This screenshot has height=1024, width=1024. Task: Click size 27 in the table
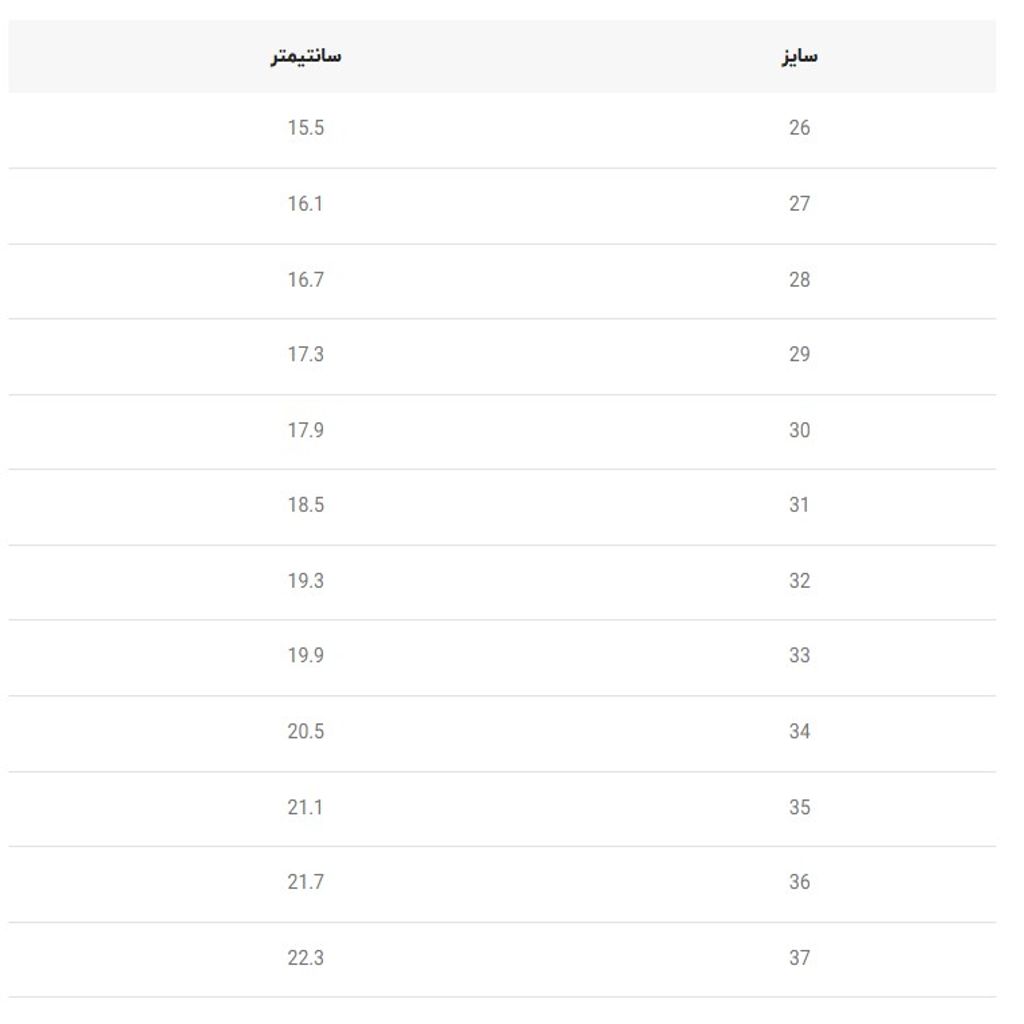(x=799, y=204)
